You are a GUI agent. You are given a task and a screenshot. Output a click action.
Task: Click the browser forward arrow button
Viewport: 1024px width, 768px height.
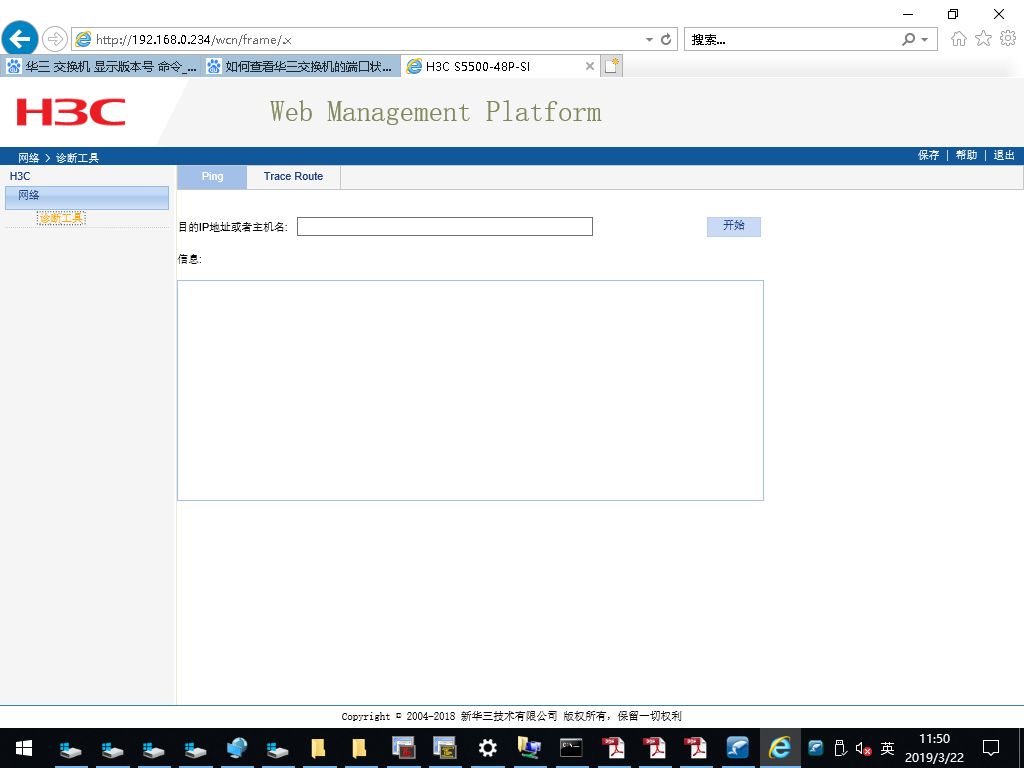[x=55, y=39]
